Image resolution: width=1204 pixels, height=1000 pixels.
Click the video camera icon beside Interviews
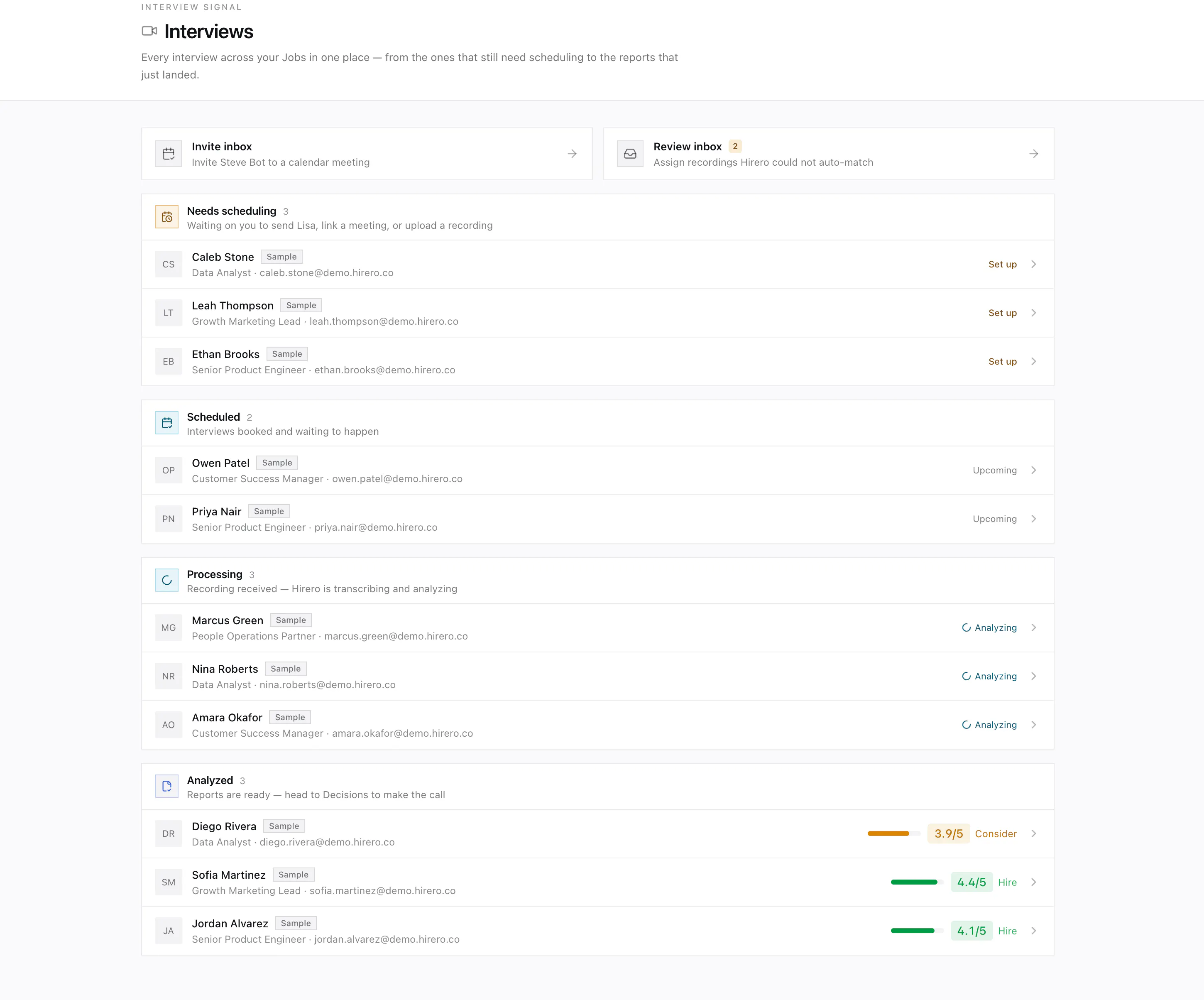149,31
